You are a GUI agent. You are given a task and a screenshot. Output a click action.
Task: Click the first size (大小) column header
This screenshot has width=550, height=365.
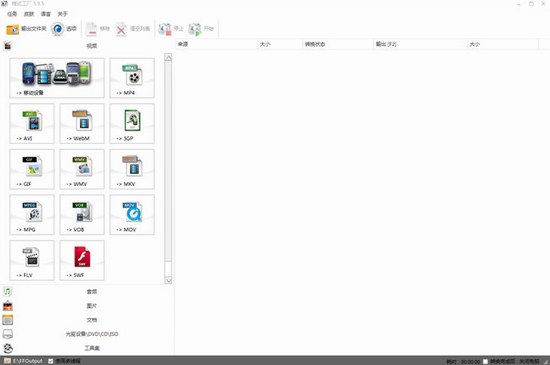[280, 44]
